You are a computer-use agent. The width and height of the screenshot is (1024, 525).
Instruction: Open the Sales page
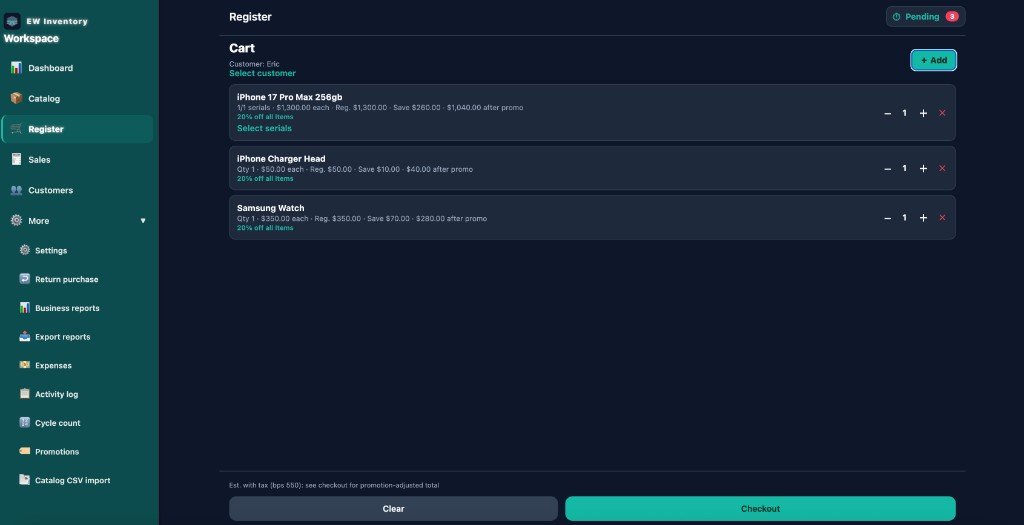(x=78, y=159)
